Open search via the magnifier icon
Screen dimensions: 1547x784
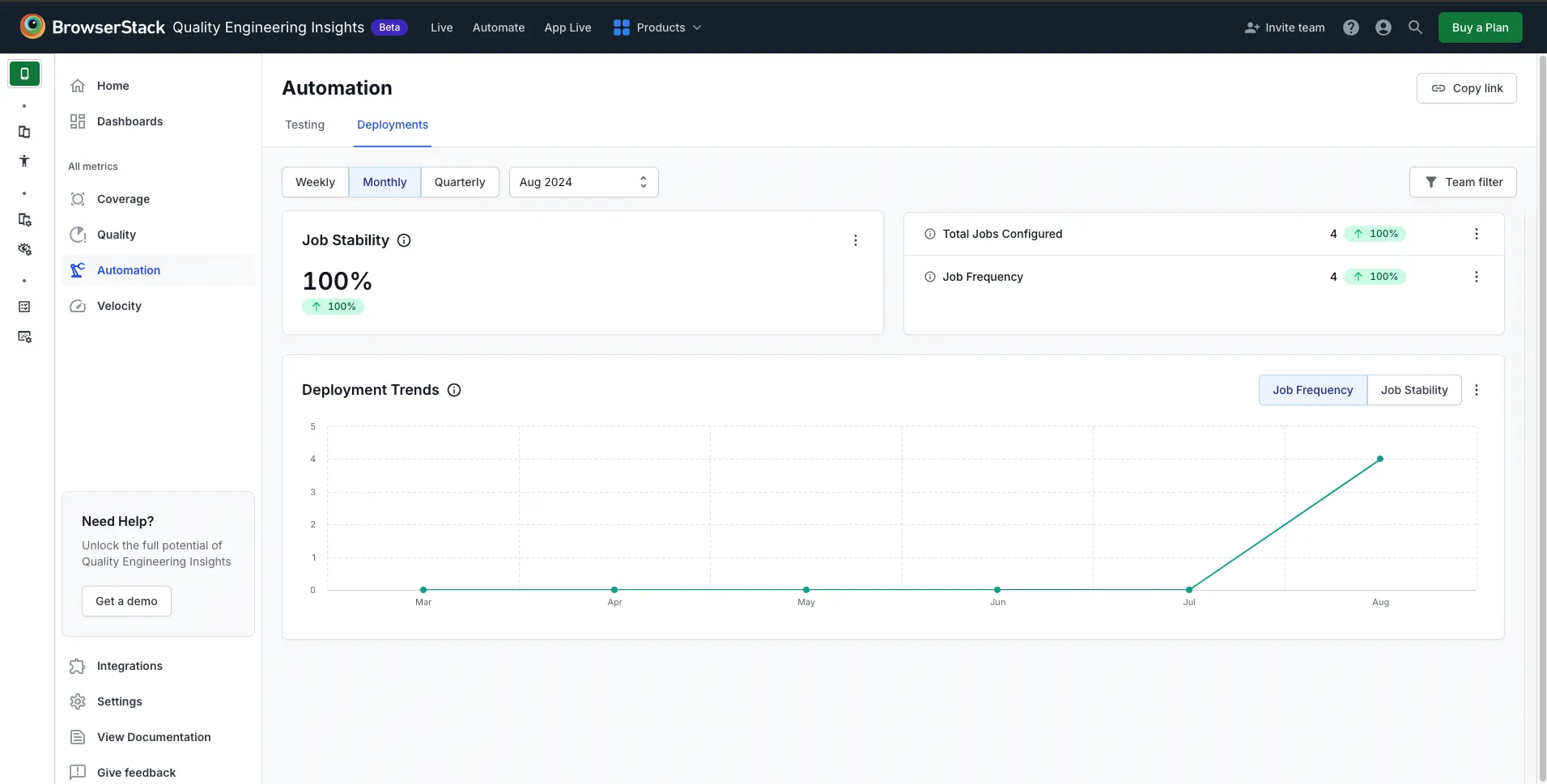pyautogui.click(x=1416, y=27)
